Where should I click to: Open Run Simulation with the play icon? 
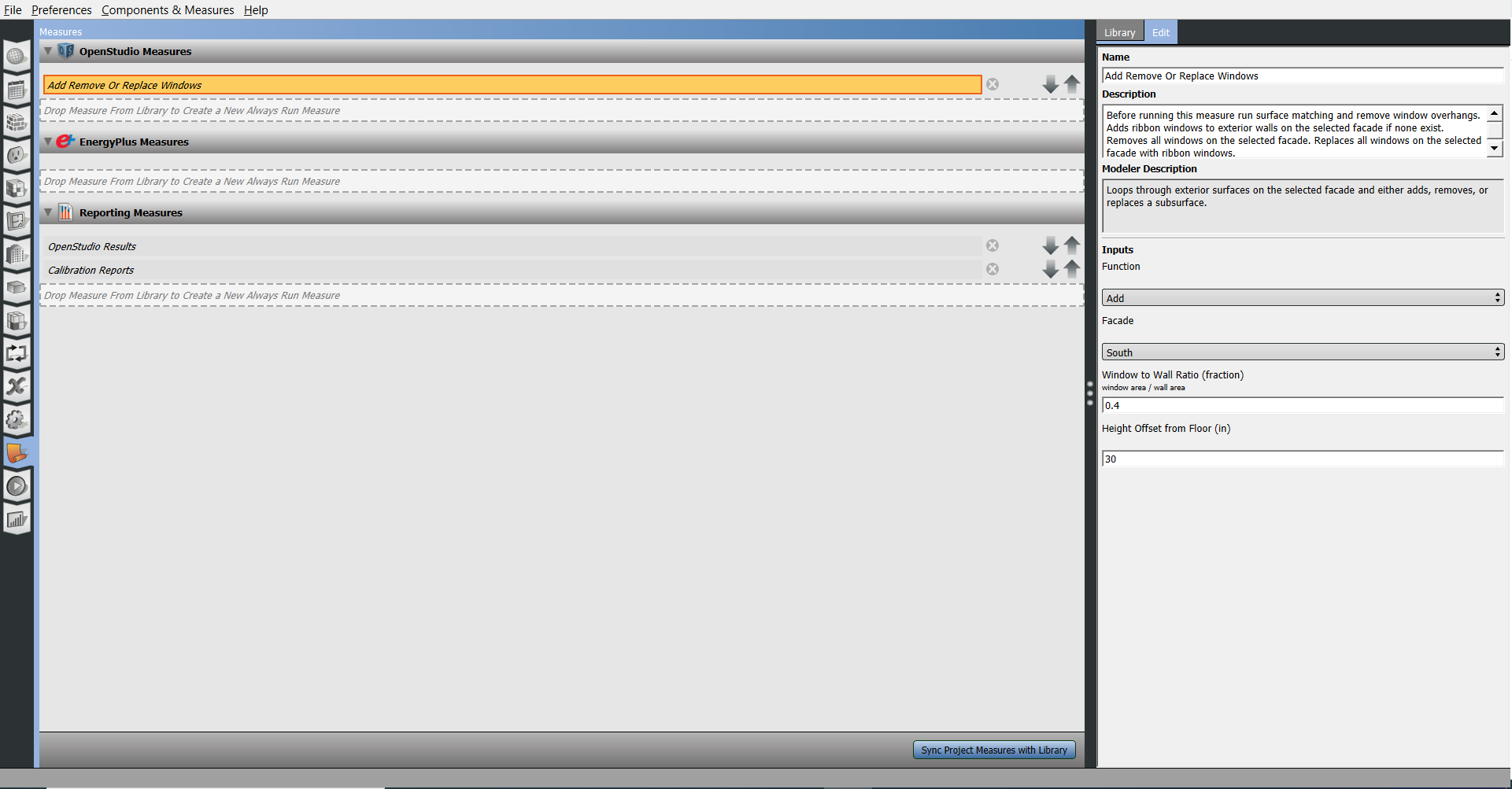pos(17,486)
